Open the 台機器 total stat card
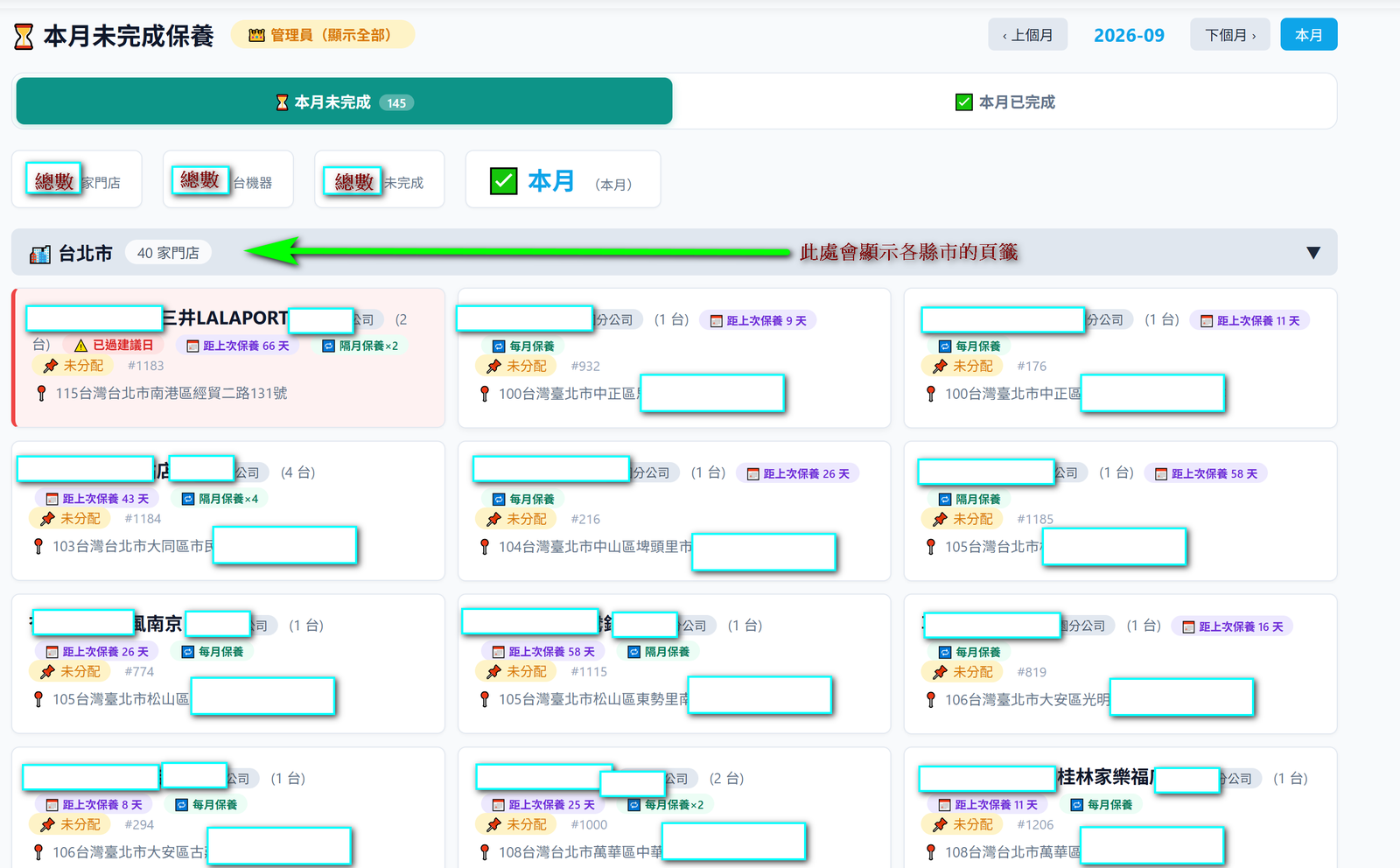 coord(228,179)
